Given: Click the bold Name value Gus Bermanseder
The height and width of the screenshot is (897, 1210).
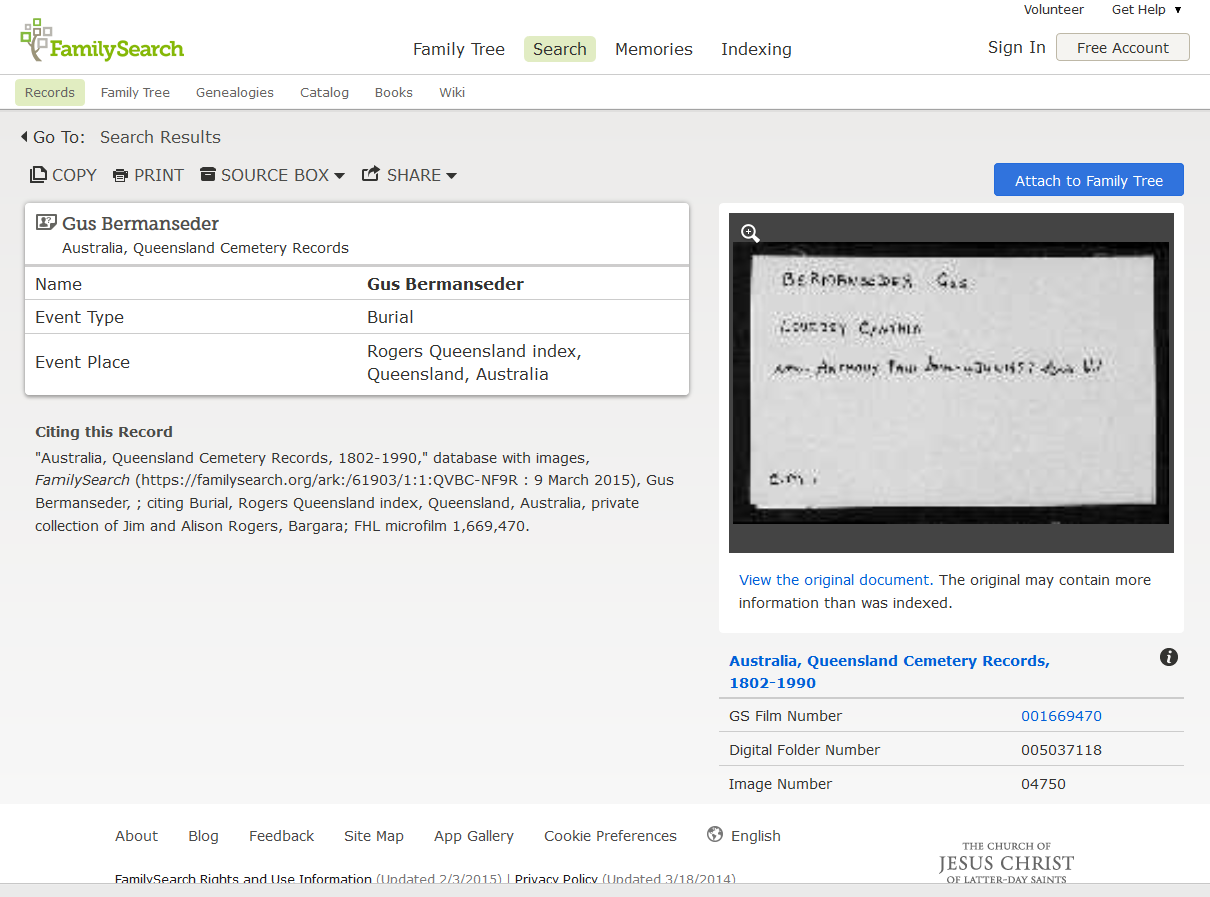Looking at the screenshot, I should (x=445, y=284).
